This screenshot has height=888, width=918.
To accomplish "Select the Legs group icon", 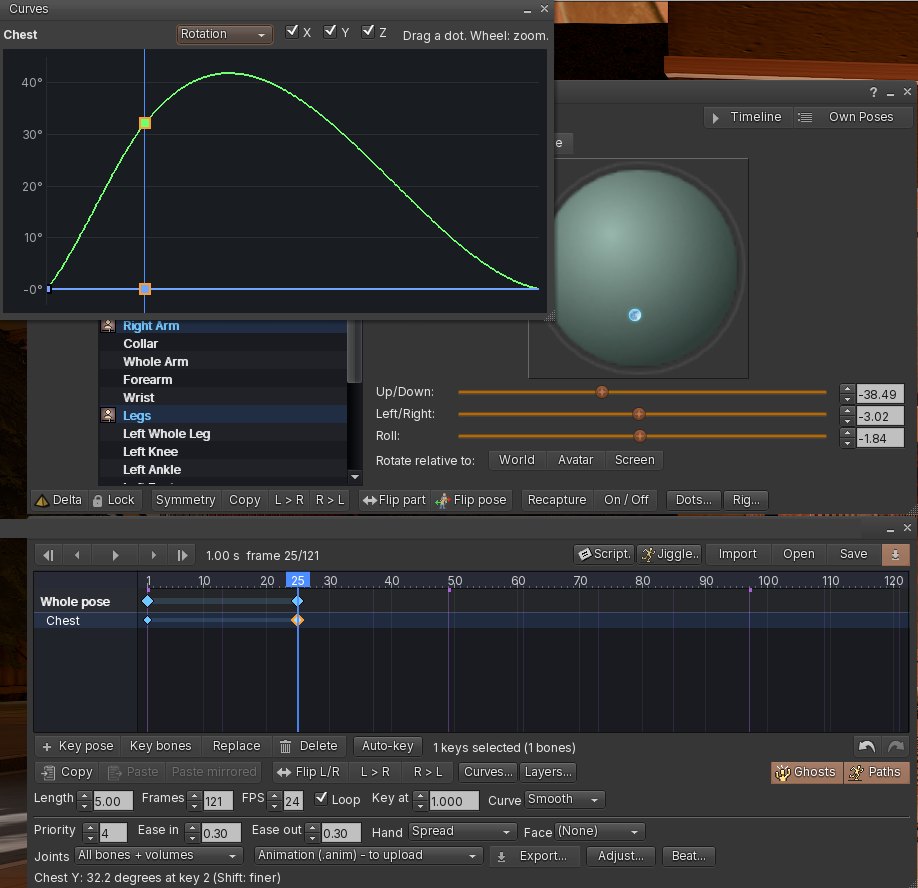I will tap(108, 415).
